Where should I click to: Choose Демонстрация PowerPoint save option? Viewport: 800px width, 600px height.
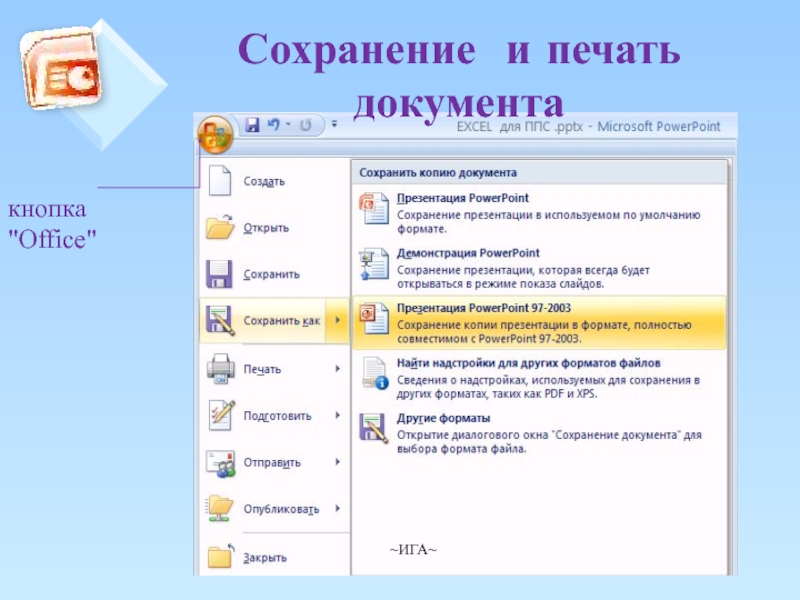tap(539, 268)
